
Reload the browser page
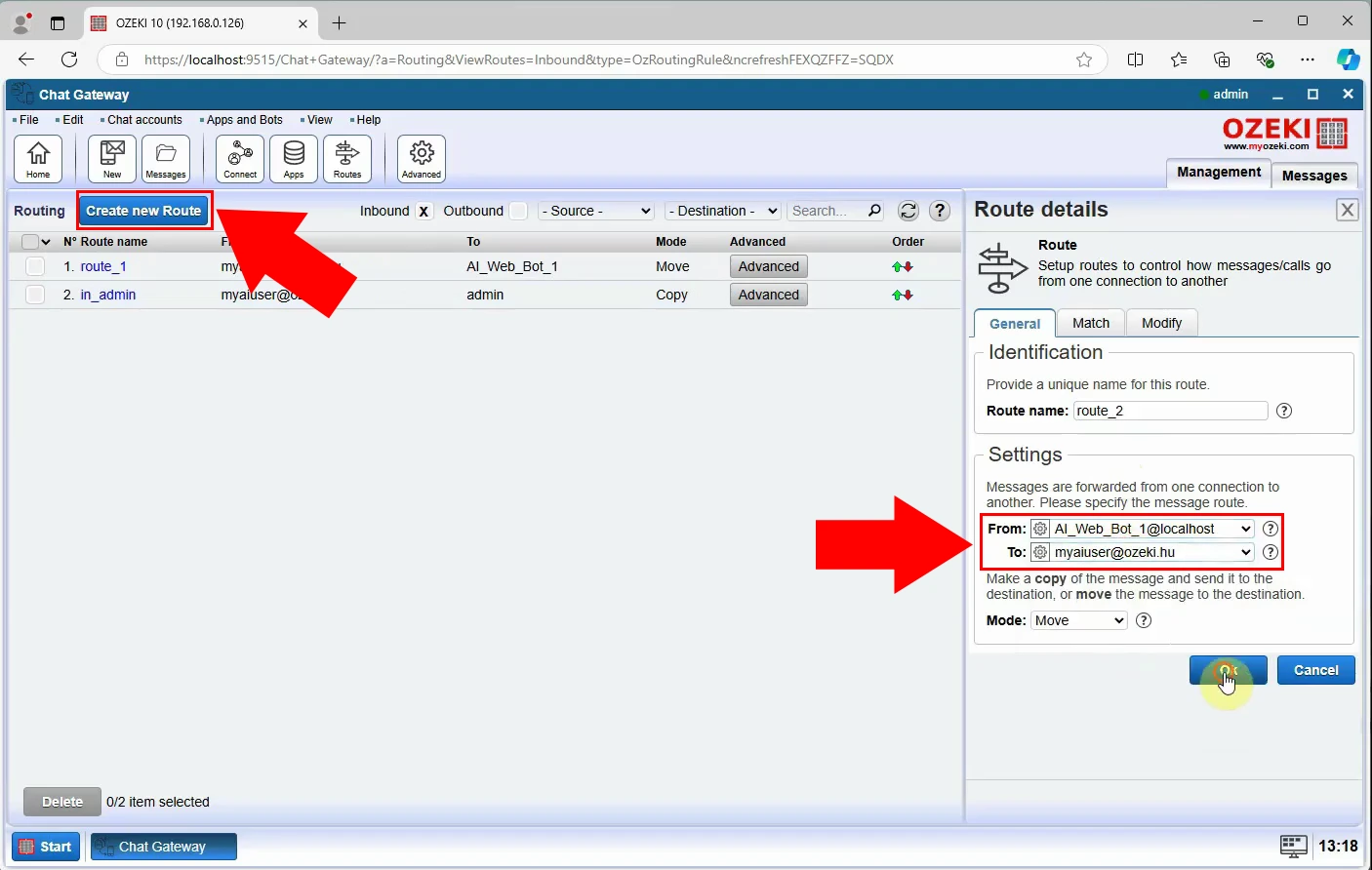click(69, 59)
